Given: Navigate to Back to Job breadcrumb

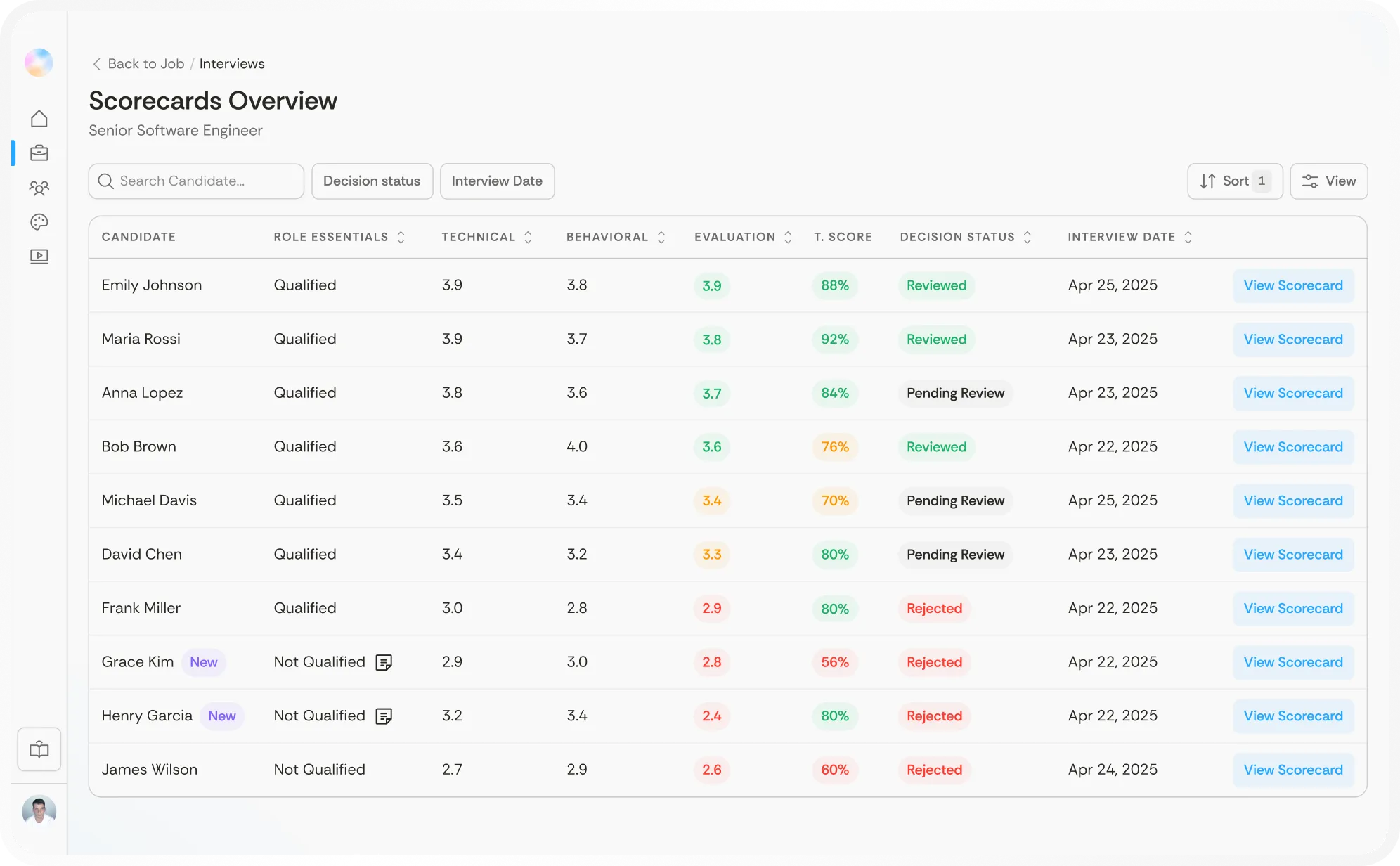Looking at the screenshot, I should (145, 63).
